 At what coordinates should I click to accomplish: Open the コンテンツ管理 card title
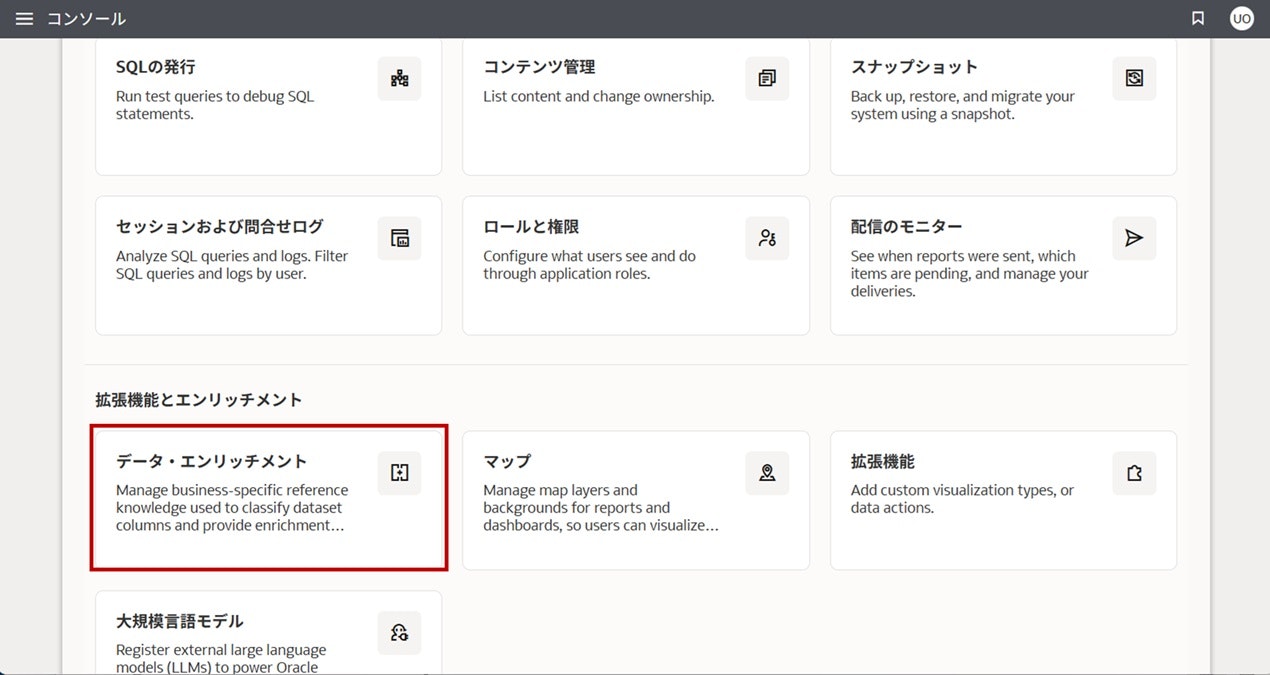tap(539, 67)
